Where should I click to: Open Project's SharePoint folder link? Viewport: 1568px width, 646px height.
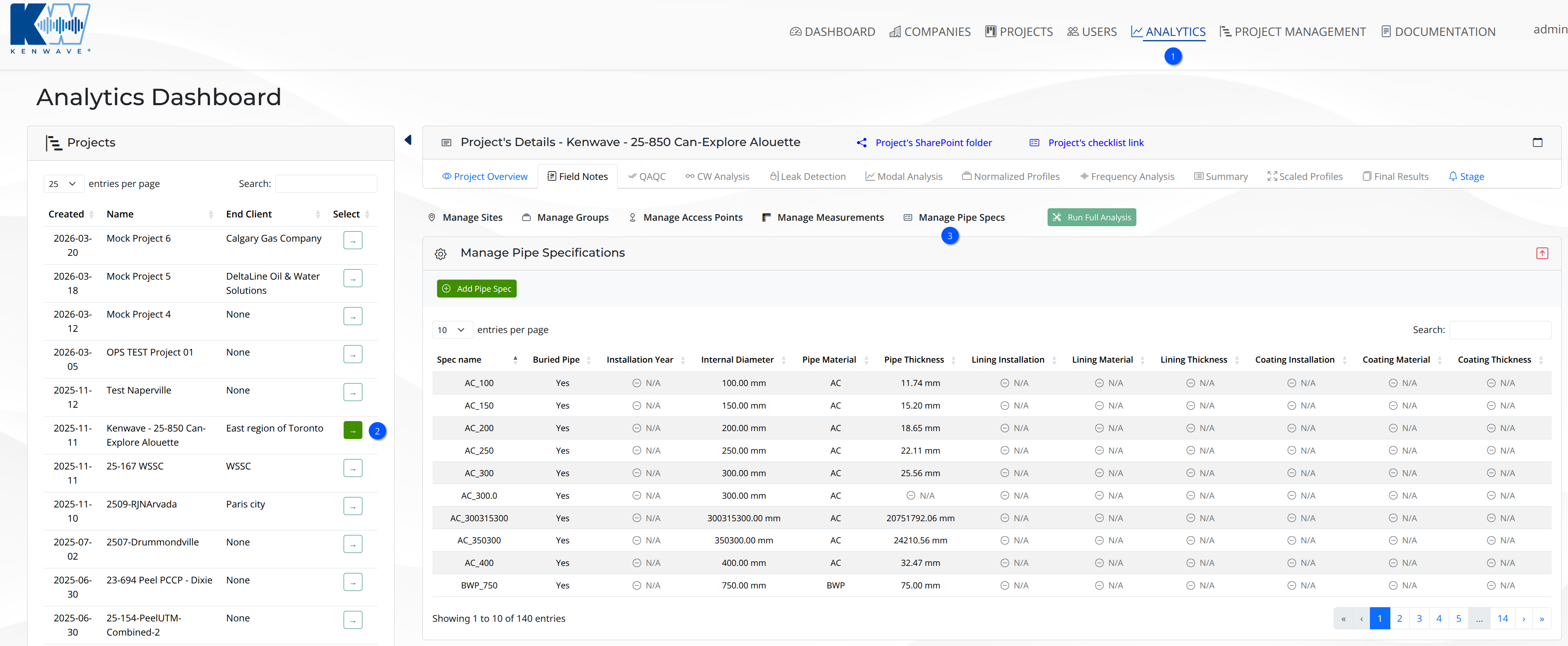pyautogui.click(x=934, y=142)
